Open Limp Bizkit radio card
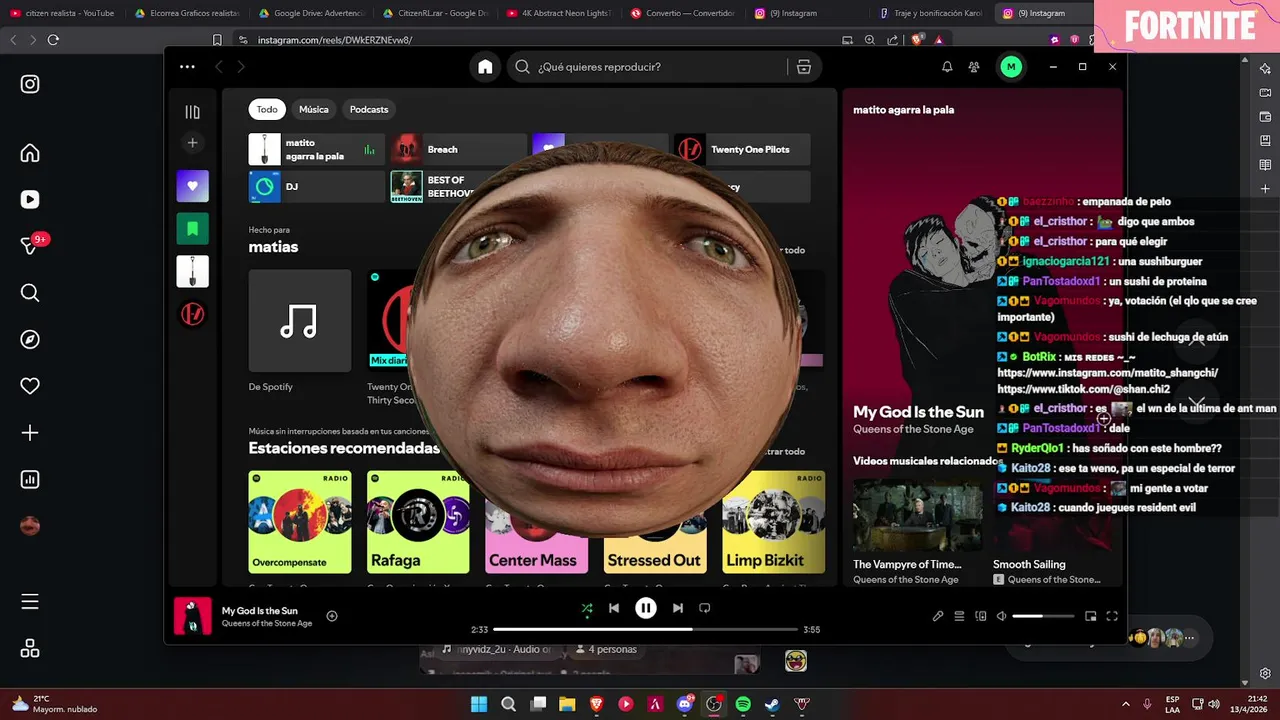The height and width of the screenshot is (720, 1280). (774, 522)
